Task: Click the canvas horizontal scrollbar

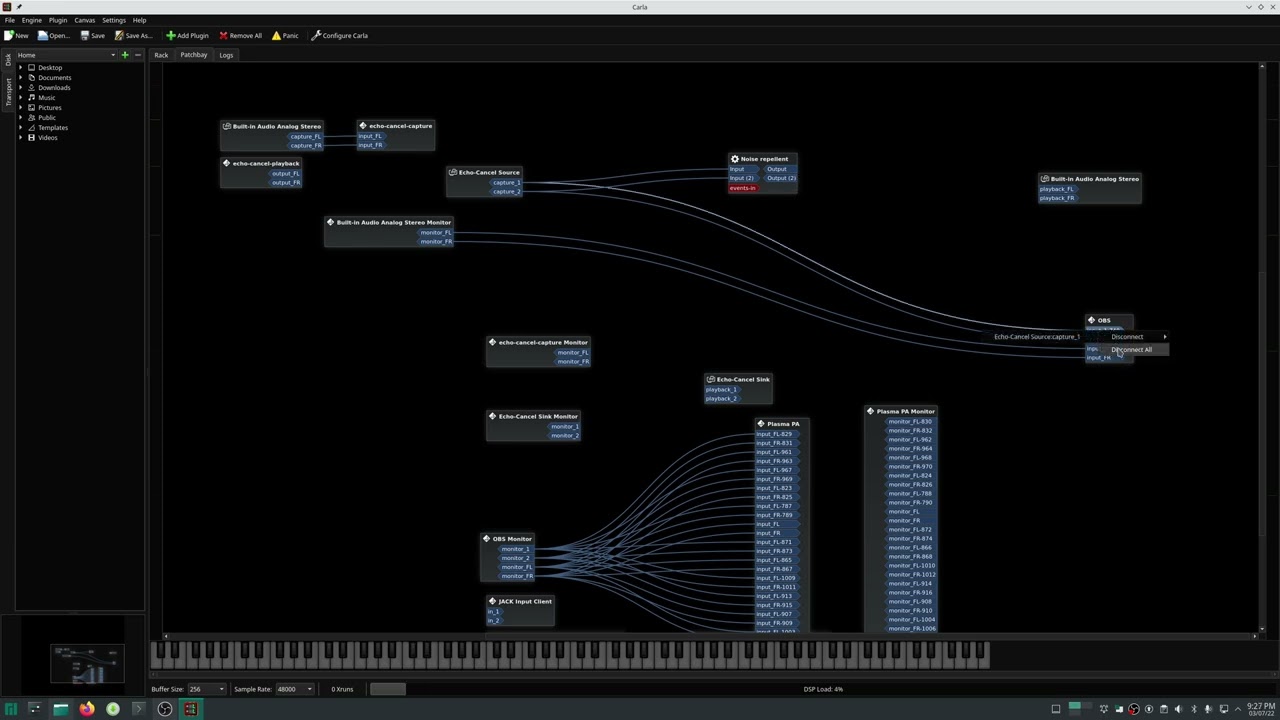Action: [710, 636]
